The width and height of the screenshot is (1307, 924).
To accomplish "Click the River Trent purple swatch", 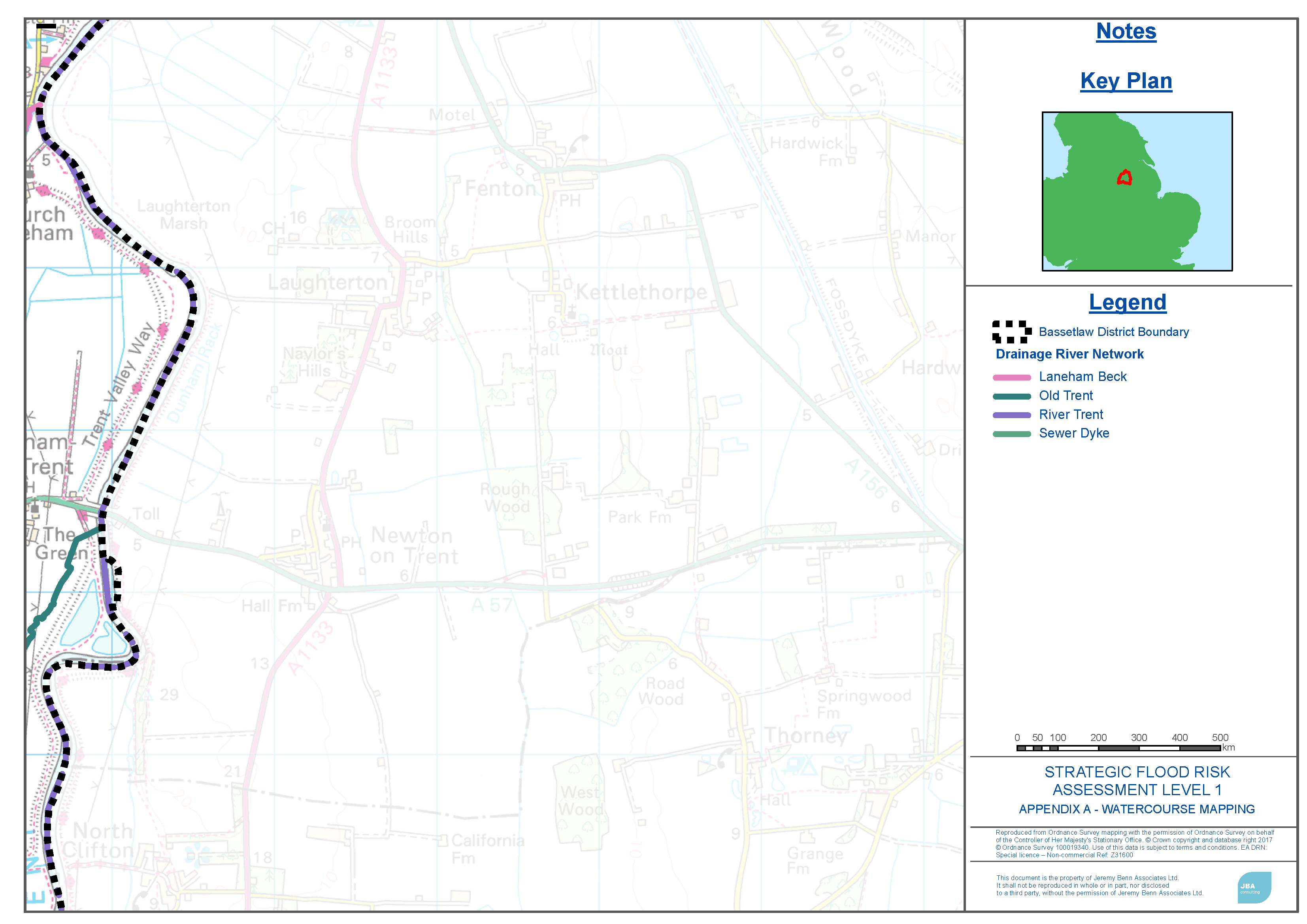I will point(1011,415).
